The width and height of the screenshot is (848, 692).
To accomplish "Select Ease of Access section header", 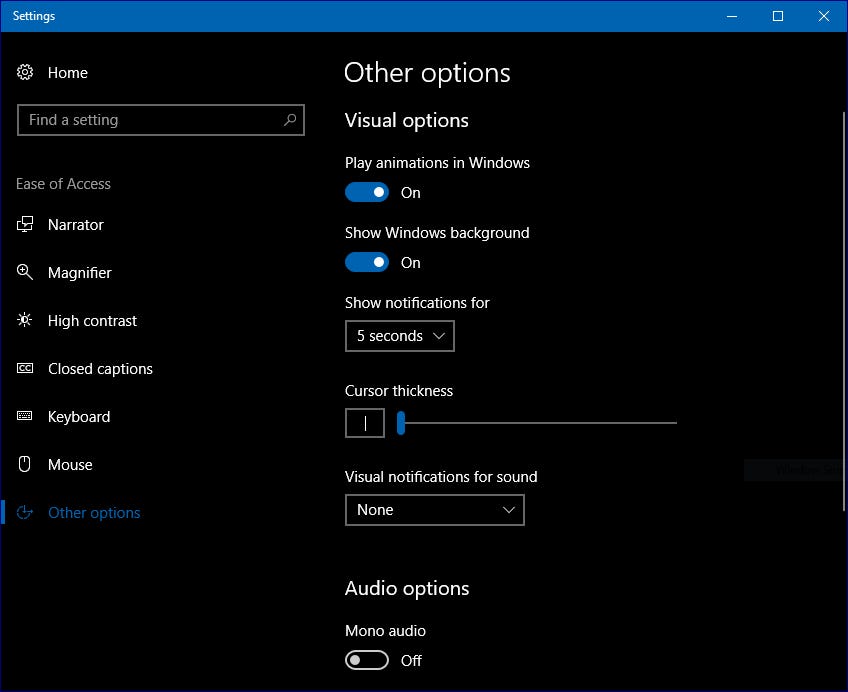I will click(63, 184).
